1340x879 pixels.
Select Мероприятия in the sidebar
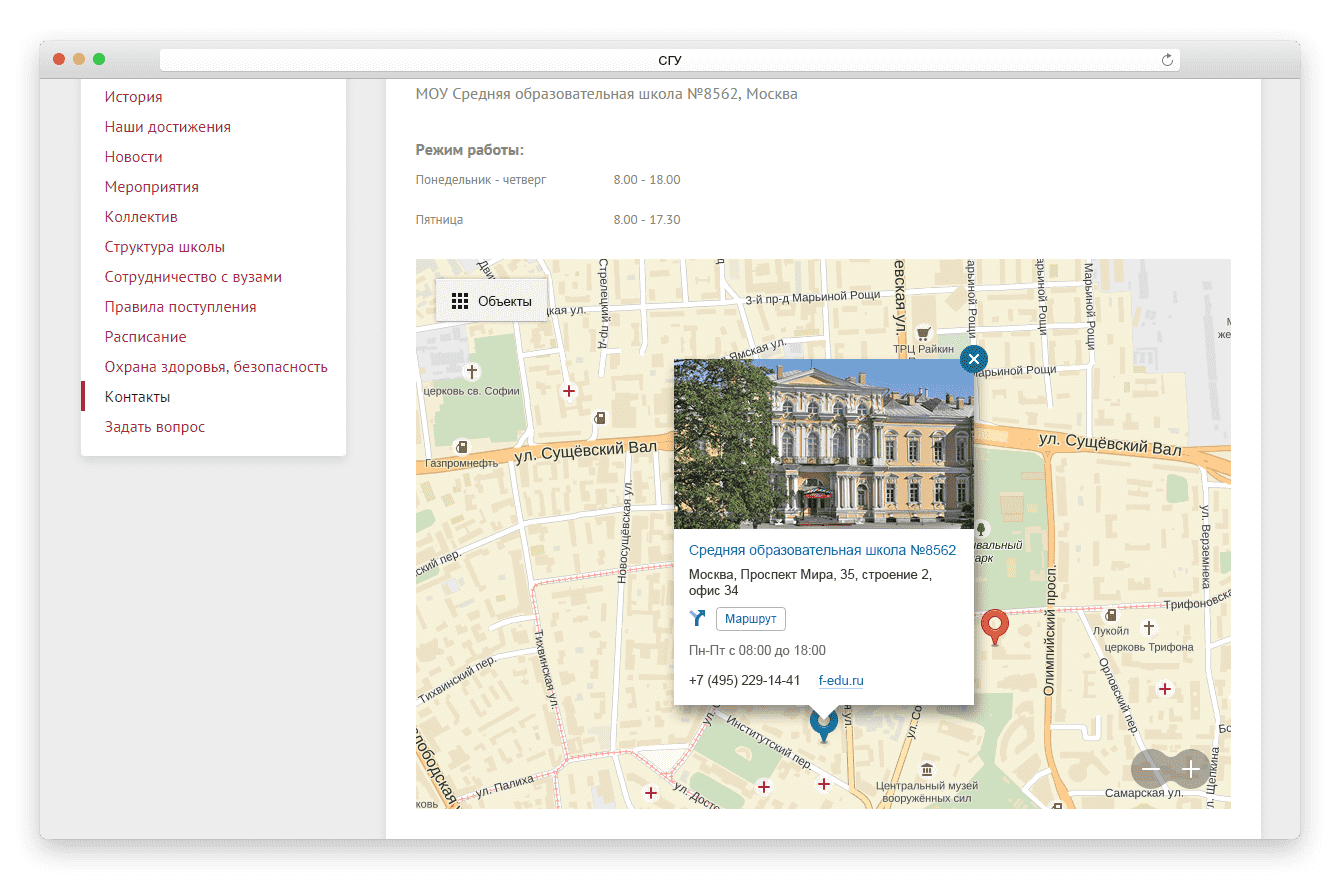coord(152,187)
